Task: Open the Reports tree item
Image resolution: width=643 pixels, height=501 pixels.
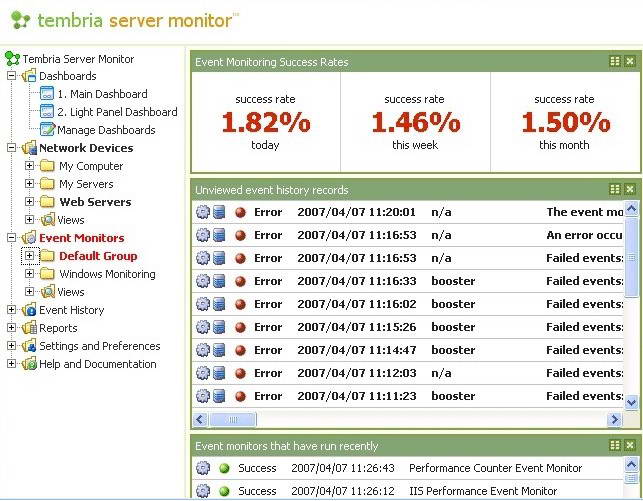Action: point(58,328)
